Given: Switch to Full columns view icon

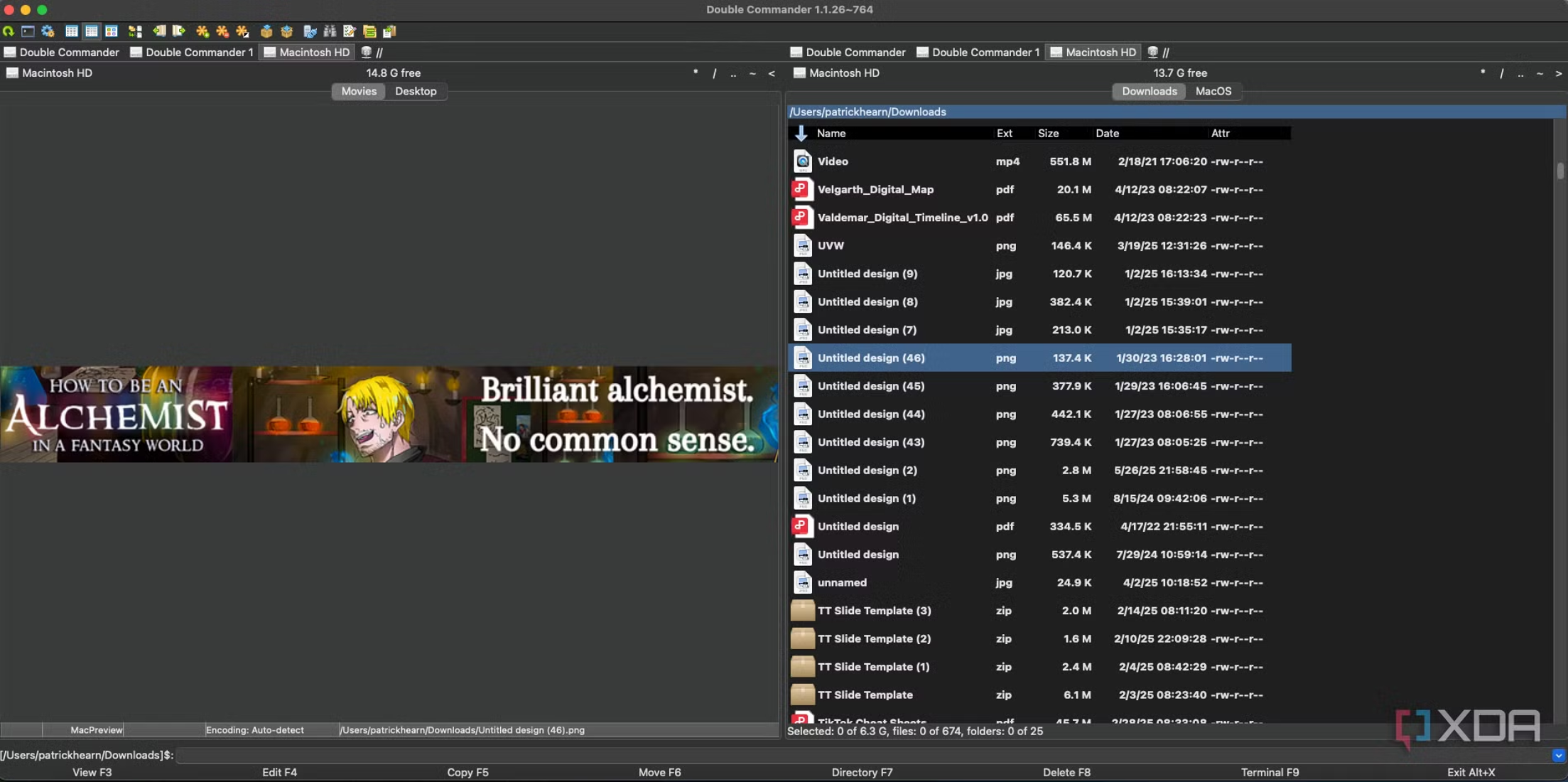Looking at the screenshot, I should pyautogui.click(x=92, y=31).
